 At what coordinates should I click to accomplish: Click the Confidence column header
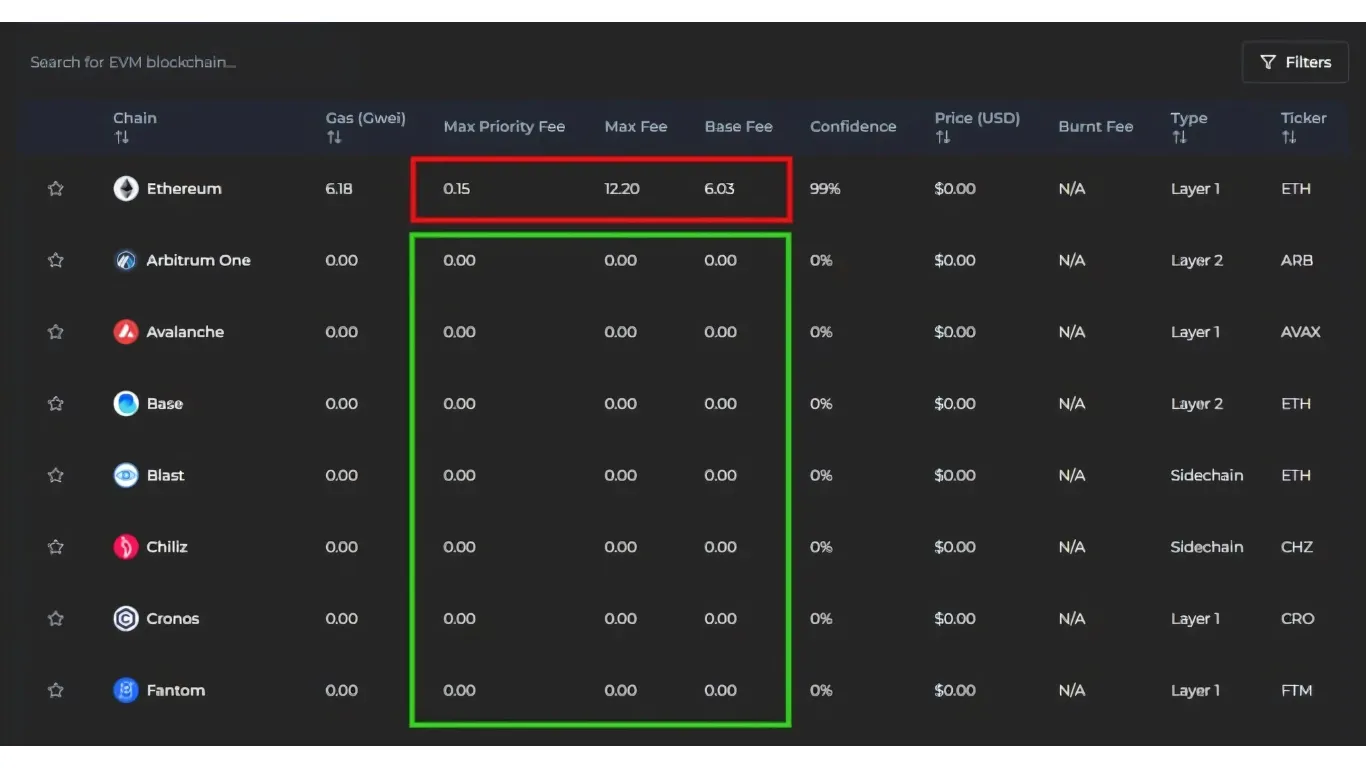tap(853, 127)
